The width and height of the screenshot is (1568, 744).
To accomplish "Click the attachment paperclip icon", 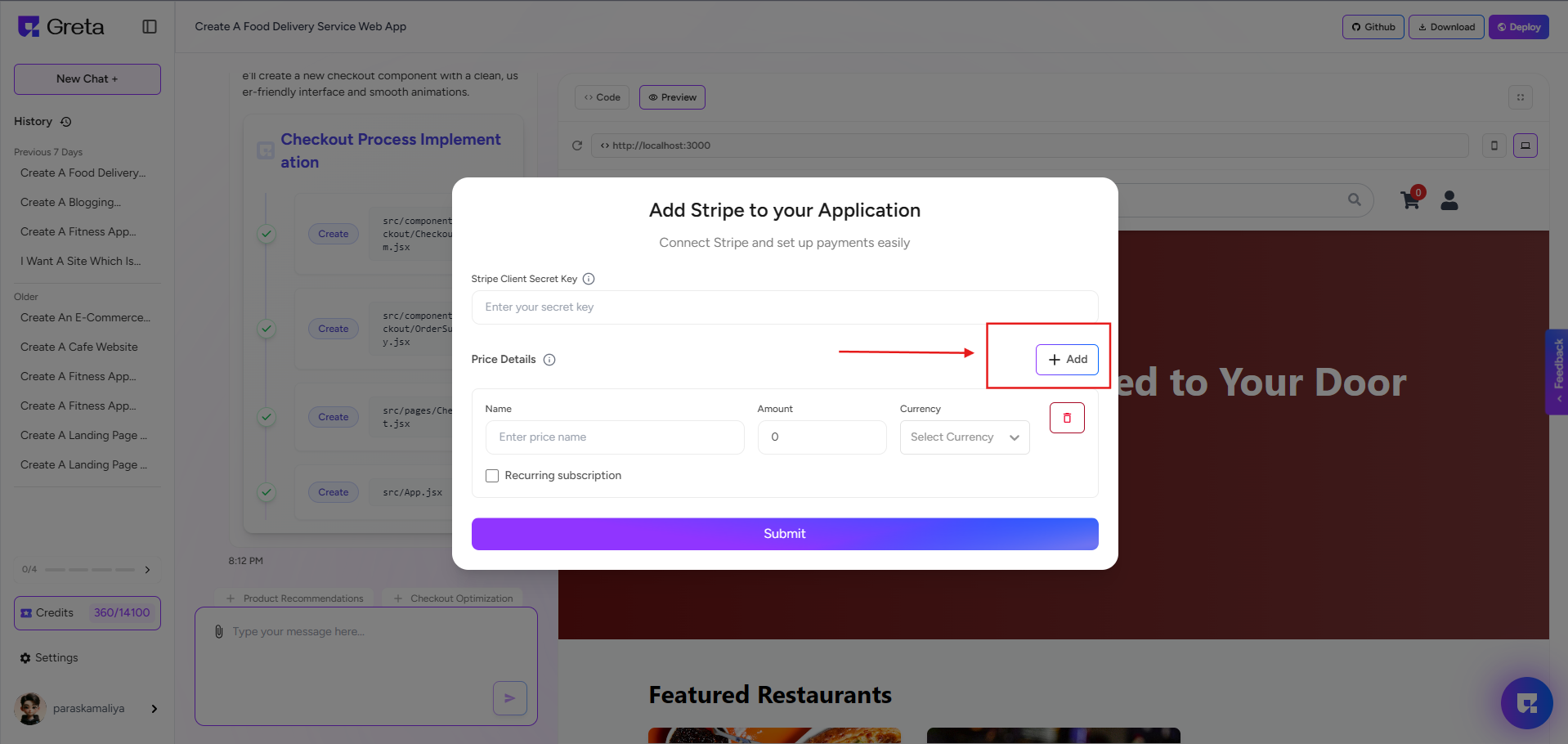I will pyautogui.click(x=218, y=631).
